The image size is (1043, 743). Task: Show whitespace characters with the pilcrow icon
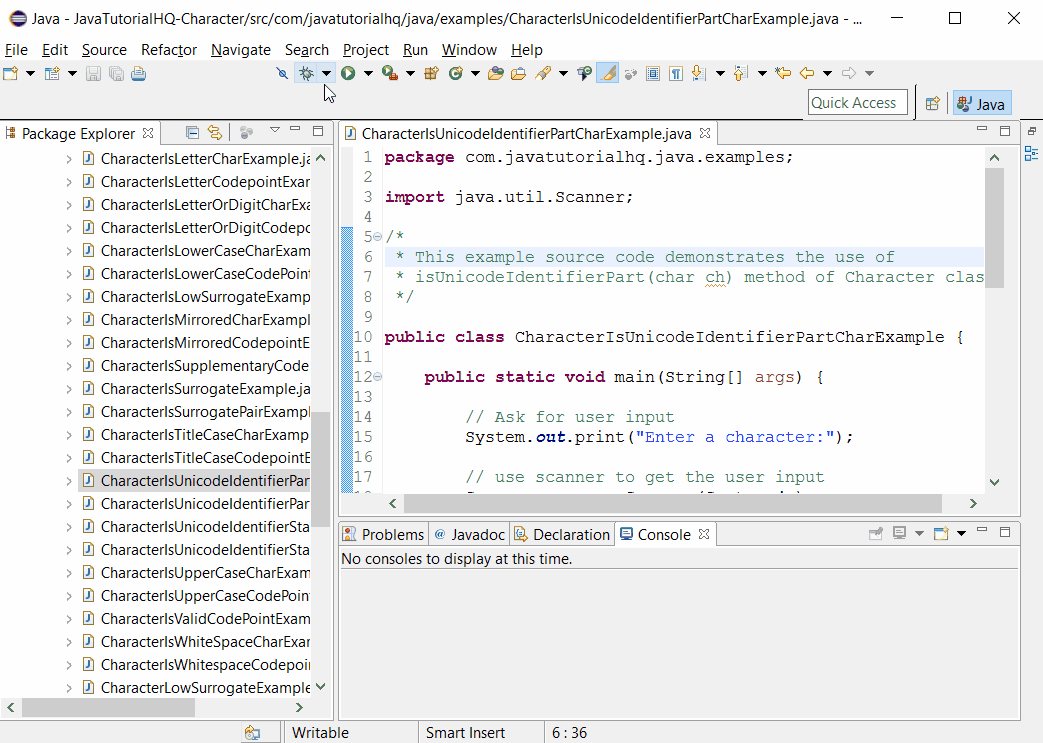pyautogui.click(x=673, y=72)
